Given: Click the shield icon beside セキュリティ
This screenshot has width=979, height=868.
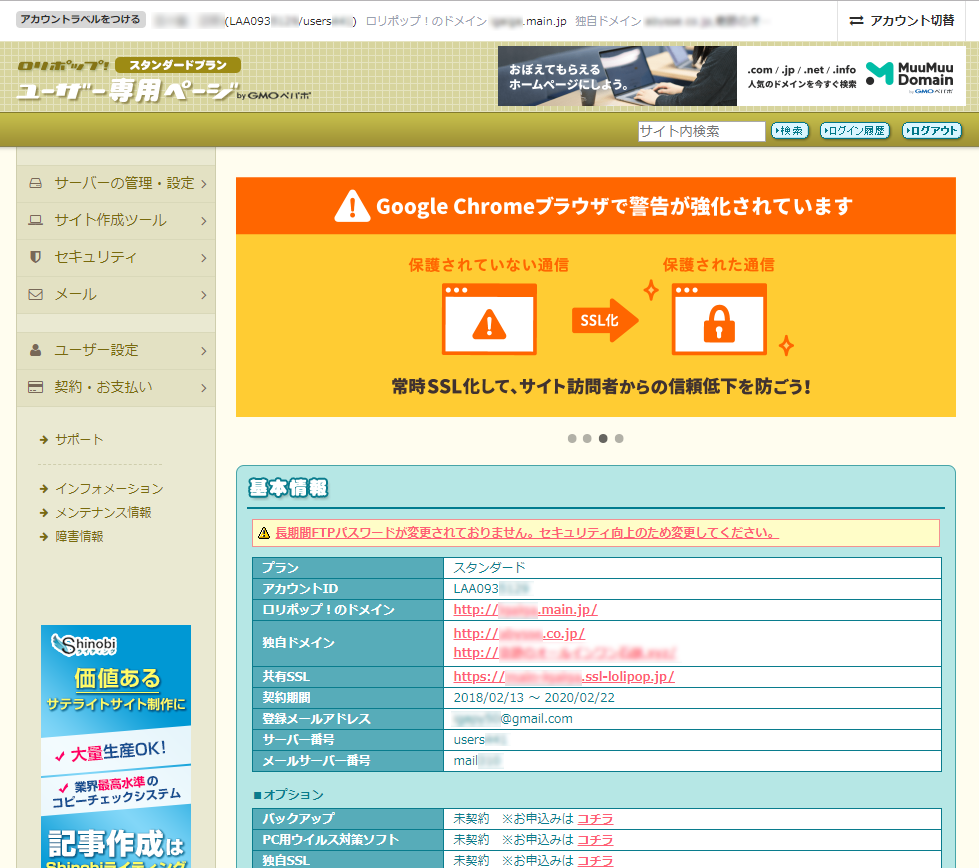Looking at the screenshot, I should coord(36,257).
